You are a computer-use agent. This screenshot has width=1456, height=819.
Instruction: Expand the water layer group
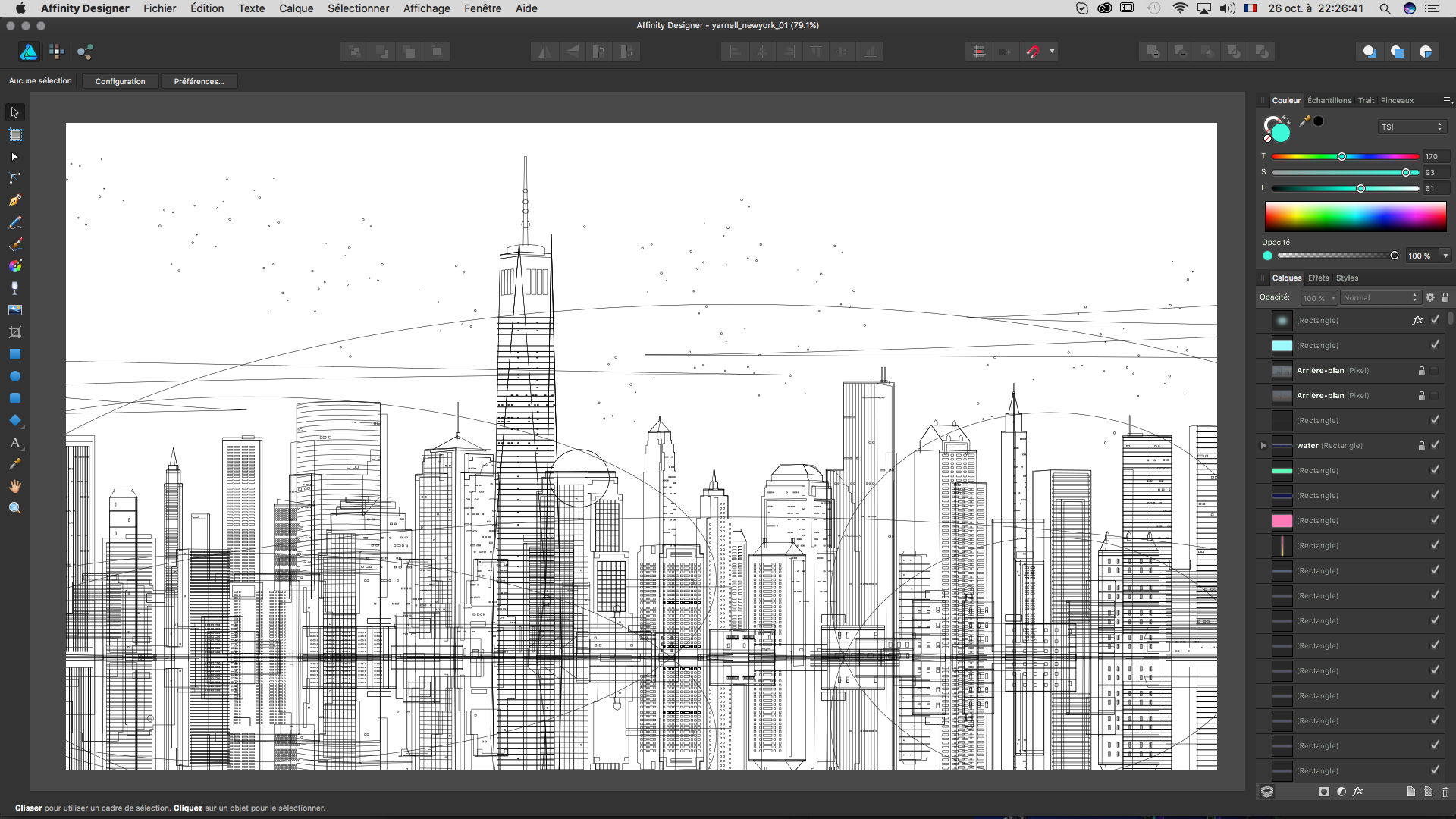pyautogui.click(x=1263, y=445)
